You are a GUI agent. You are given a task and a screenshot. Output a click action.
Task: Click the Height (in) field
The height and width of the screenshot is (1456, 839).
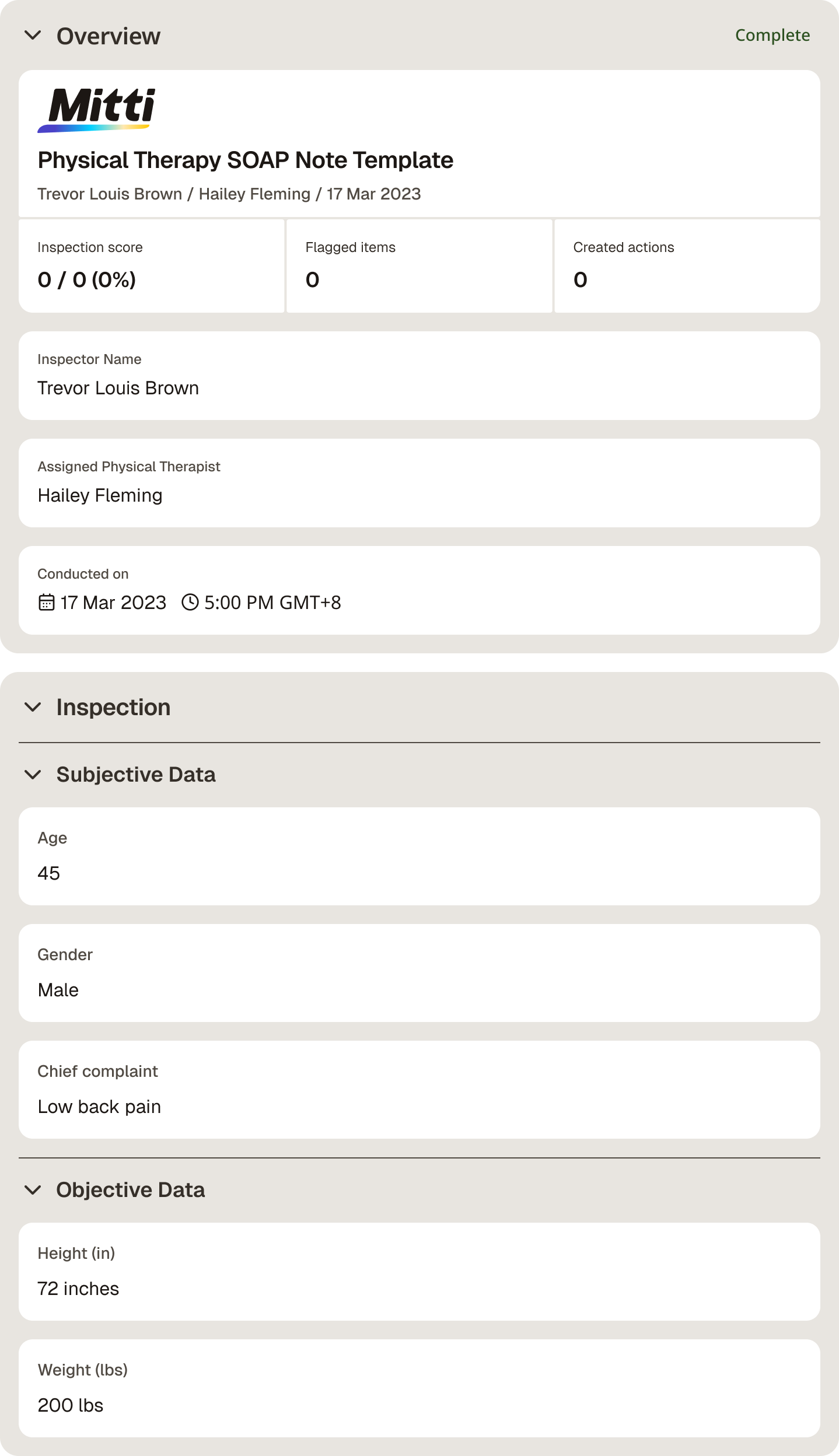click(419, 1272)
